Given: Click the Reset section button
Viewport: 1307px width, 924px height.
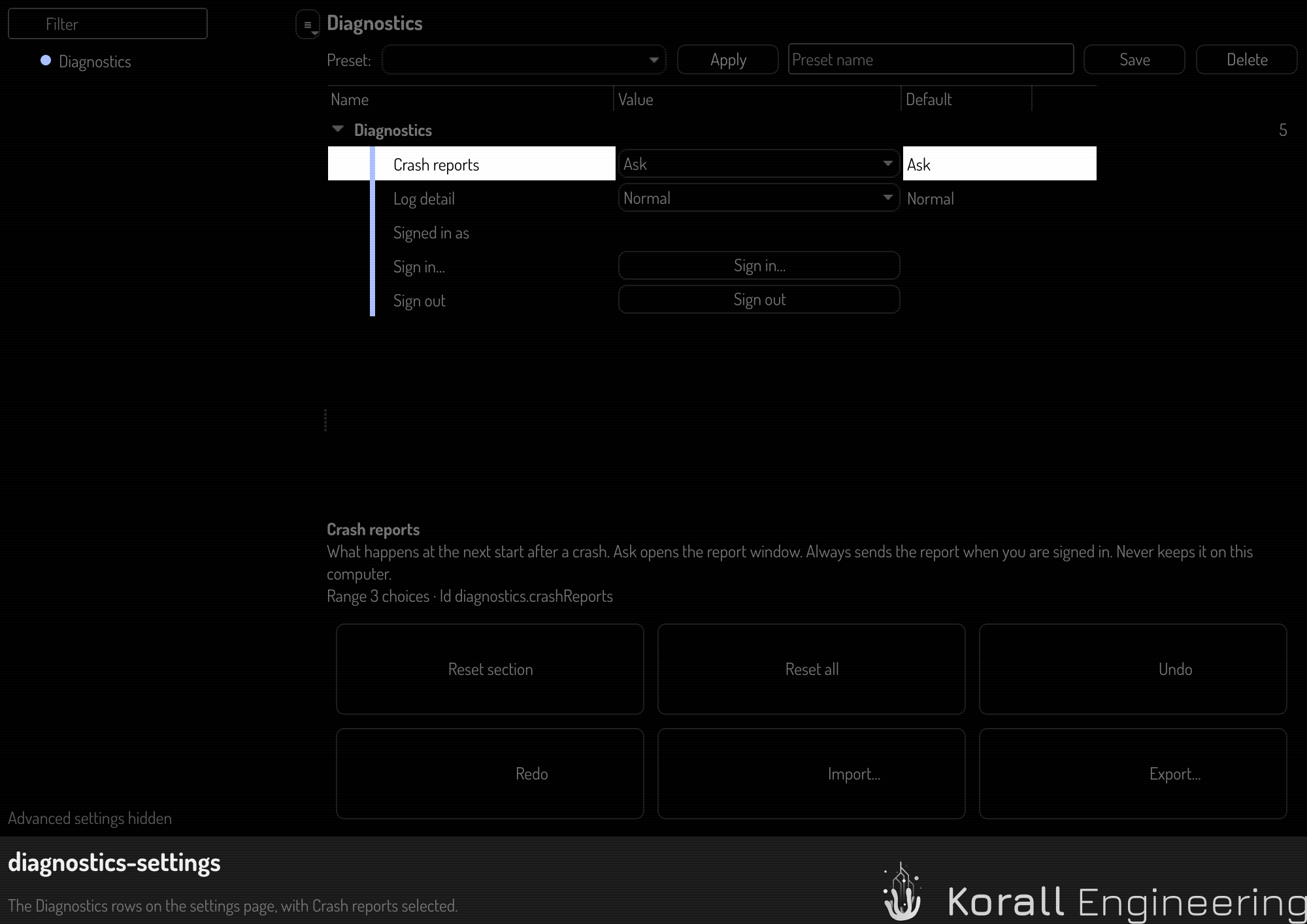Looking at the screenshot, I should click(490, 669).
